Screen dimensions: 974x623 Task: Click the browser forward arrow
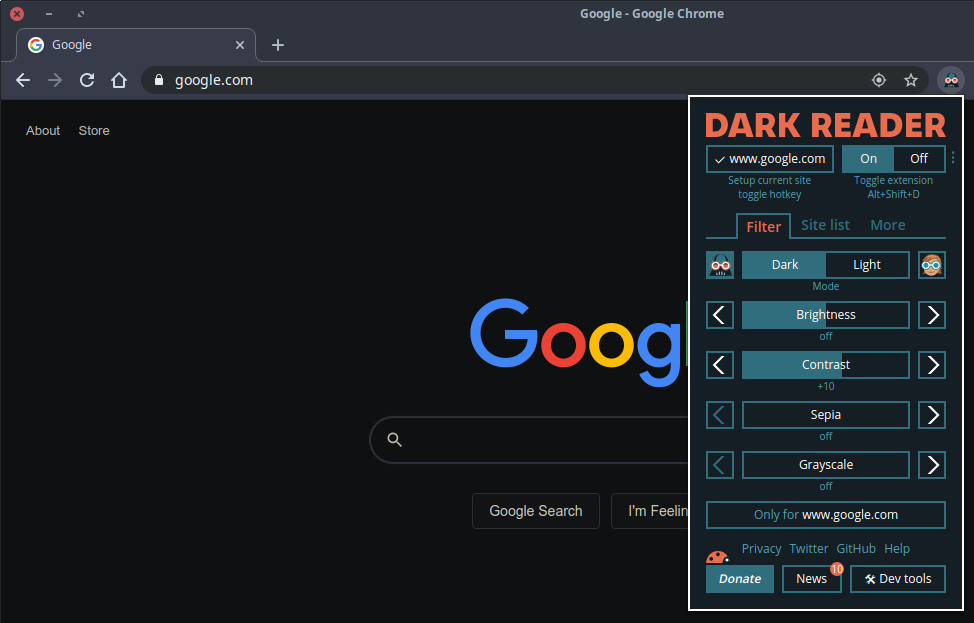coord(55,80)
